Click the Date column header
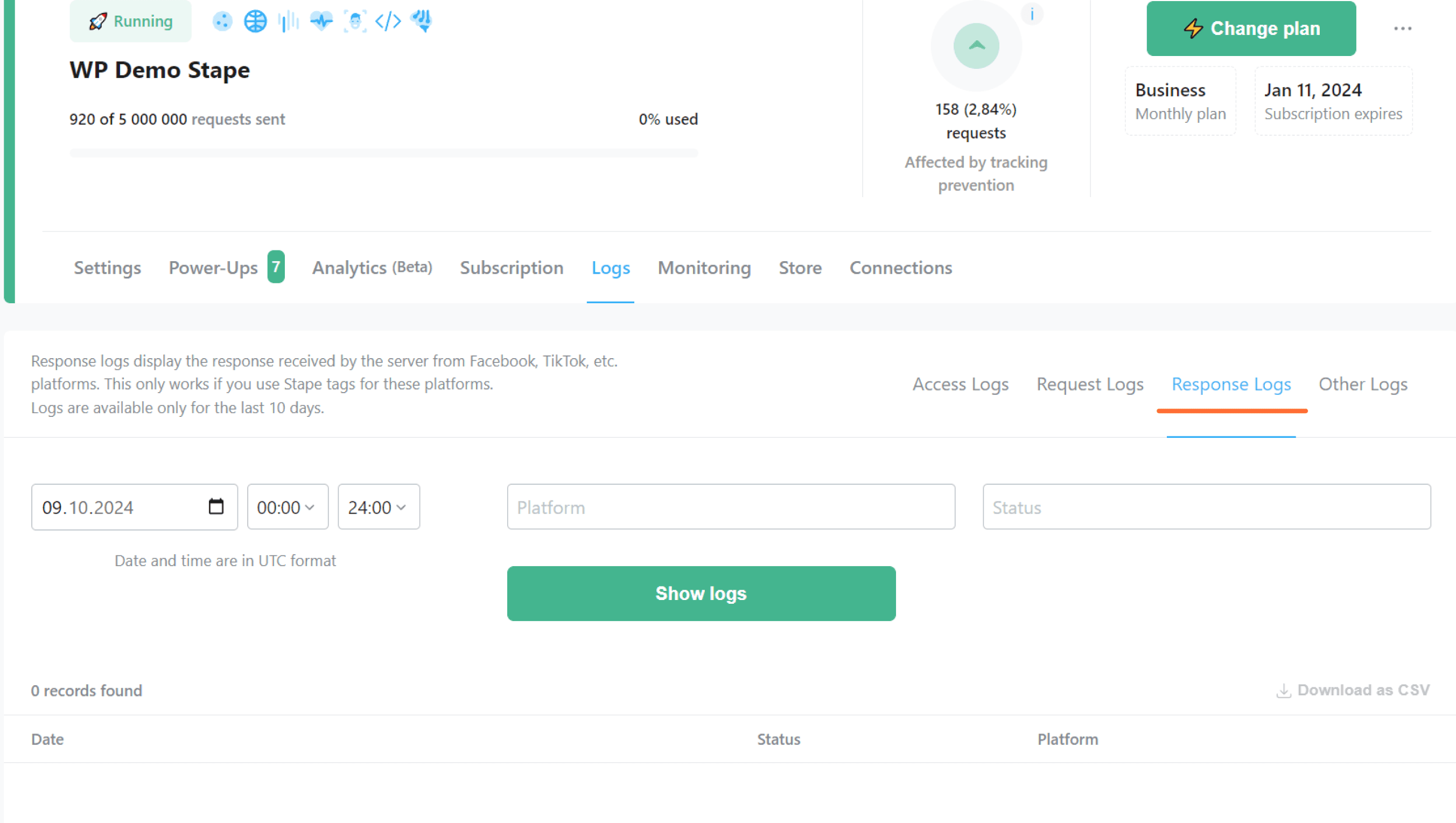 [47, 740]
